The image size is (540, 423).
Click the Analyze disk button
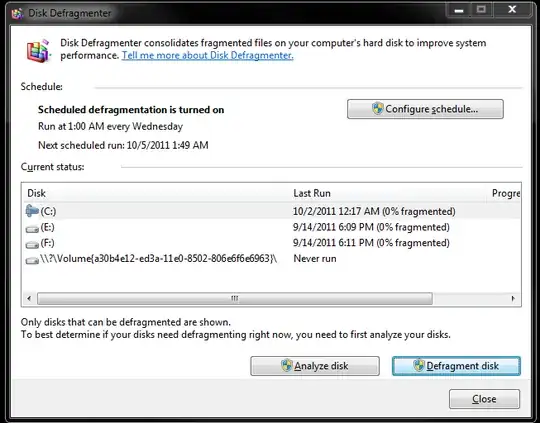(x=315, y=366)
